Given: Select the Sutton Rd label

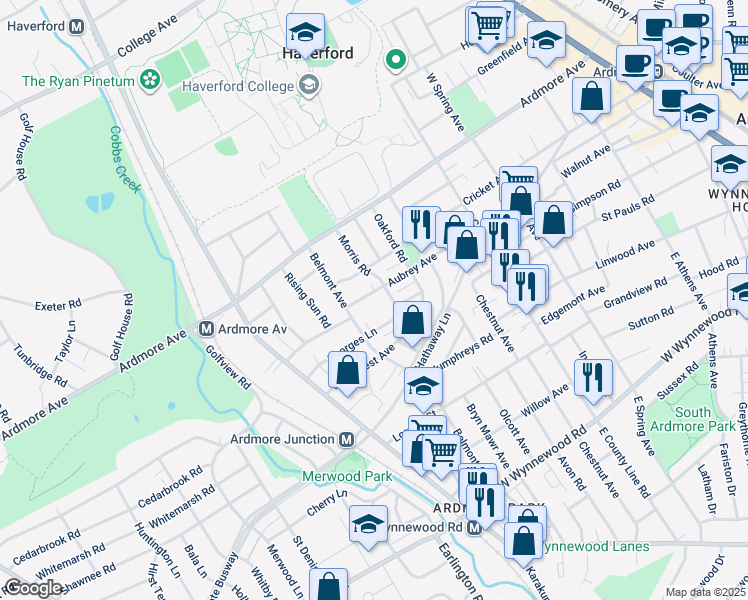Looking at the screenshot, I should point(651,318).
